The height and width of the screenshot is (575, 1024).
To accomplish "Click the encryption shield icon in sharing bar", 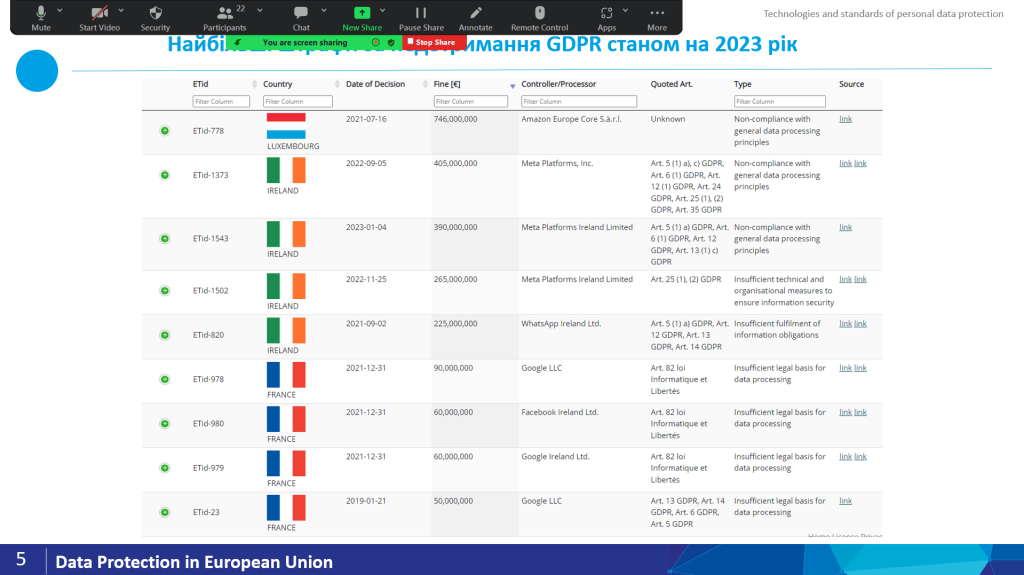I will coord(391,42).
